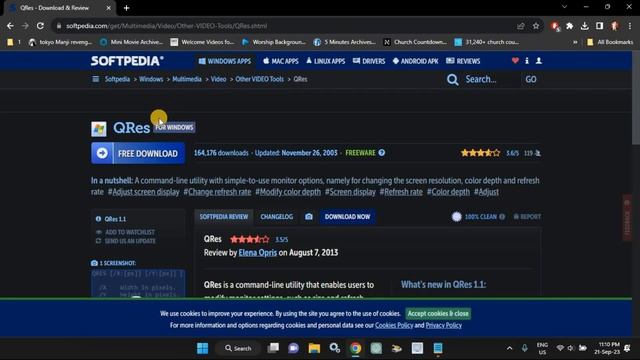The height and width of the screenshot is (360, 640).
Task: Click the user account icon in header
Action: [x=539, y=60]
